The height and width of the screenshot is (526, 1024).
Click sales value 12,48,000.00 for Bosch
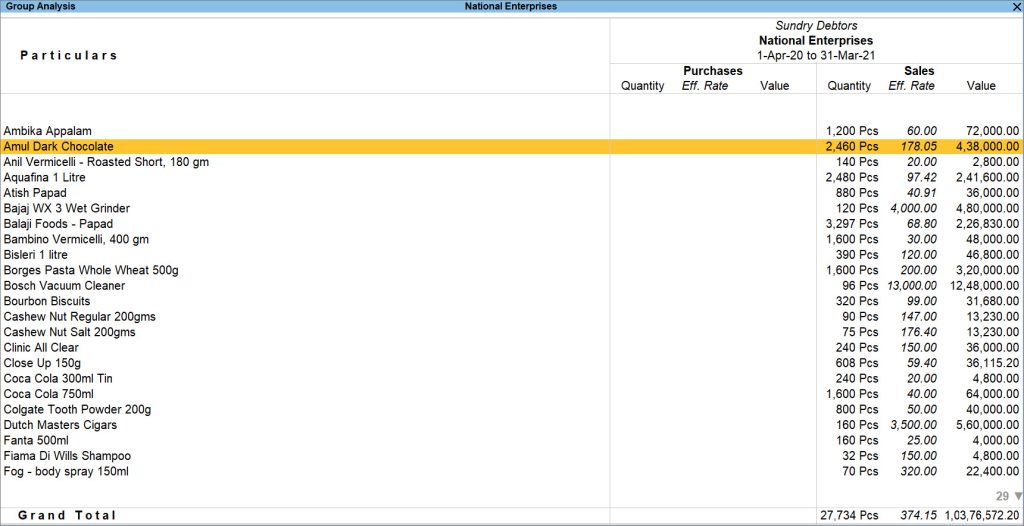(x=984, y=286)
